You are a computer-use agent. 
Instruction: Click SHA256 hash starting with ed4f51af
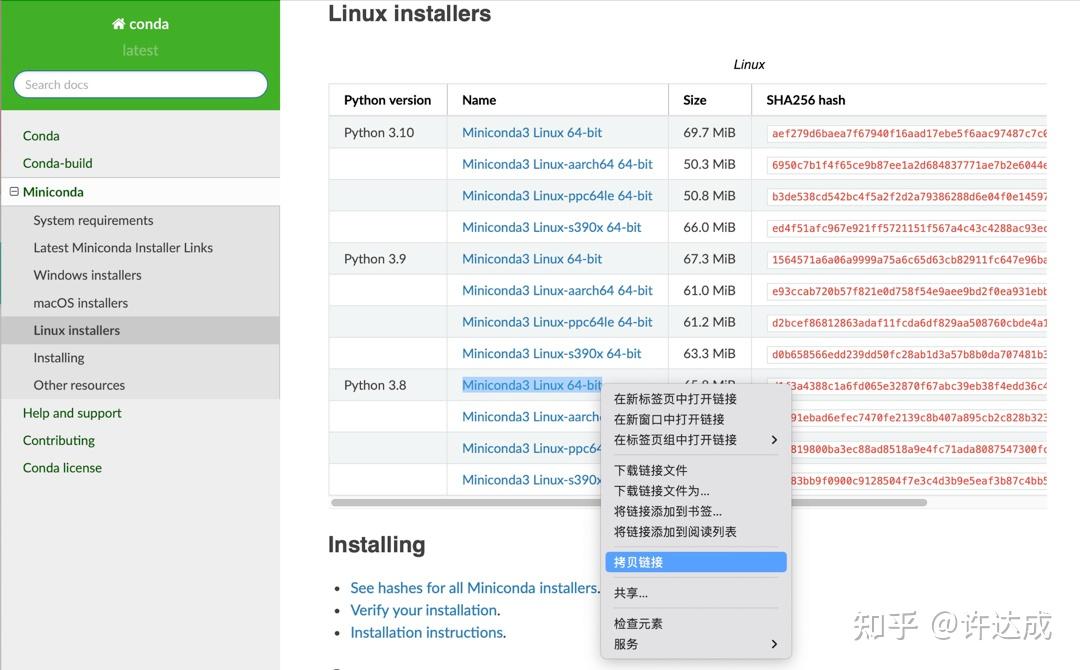(907, 229)
